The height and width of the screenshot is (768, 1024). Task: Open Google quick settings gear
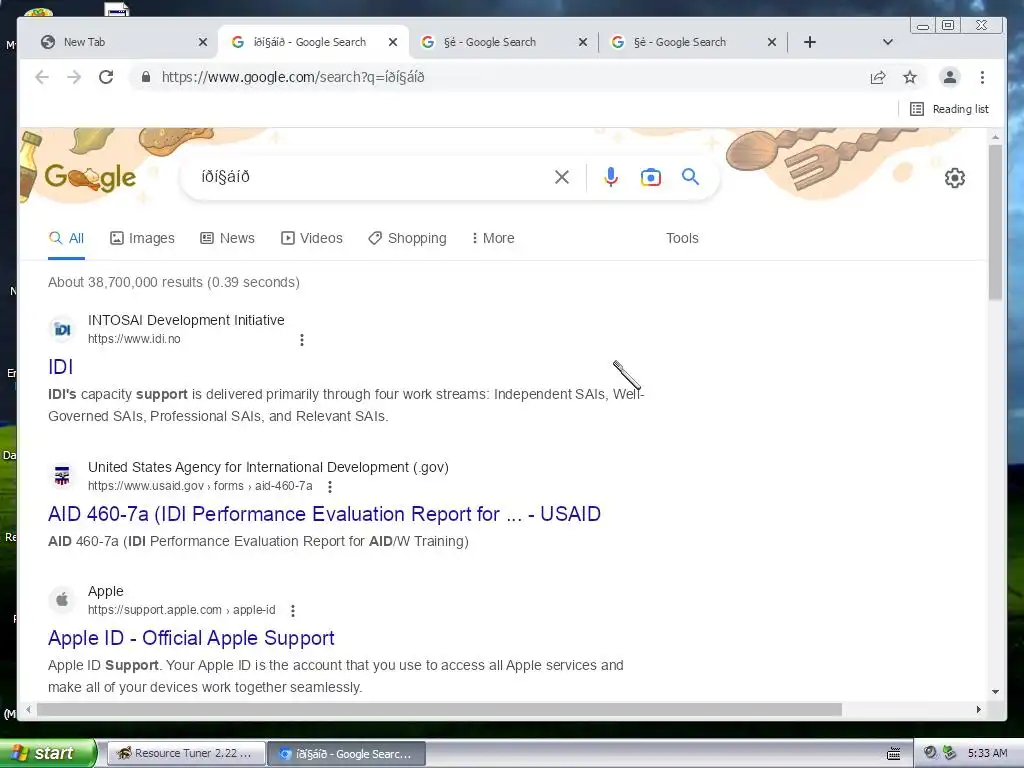click(955, 178)
